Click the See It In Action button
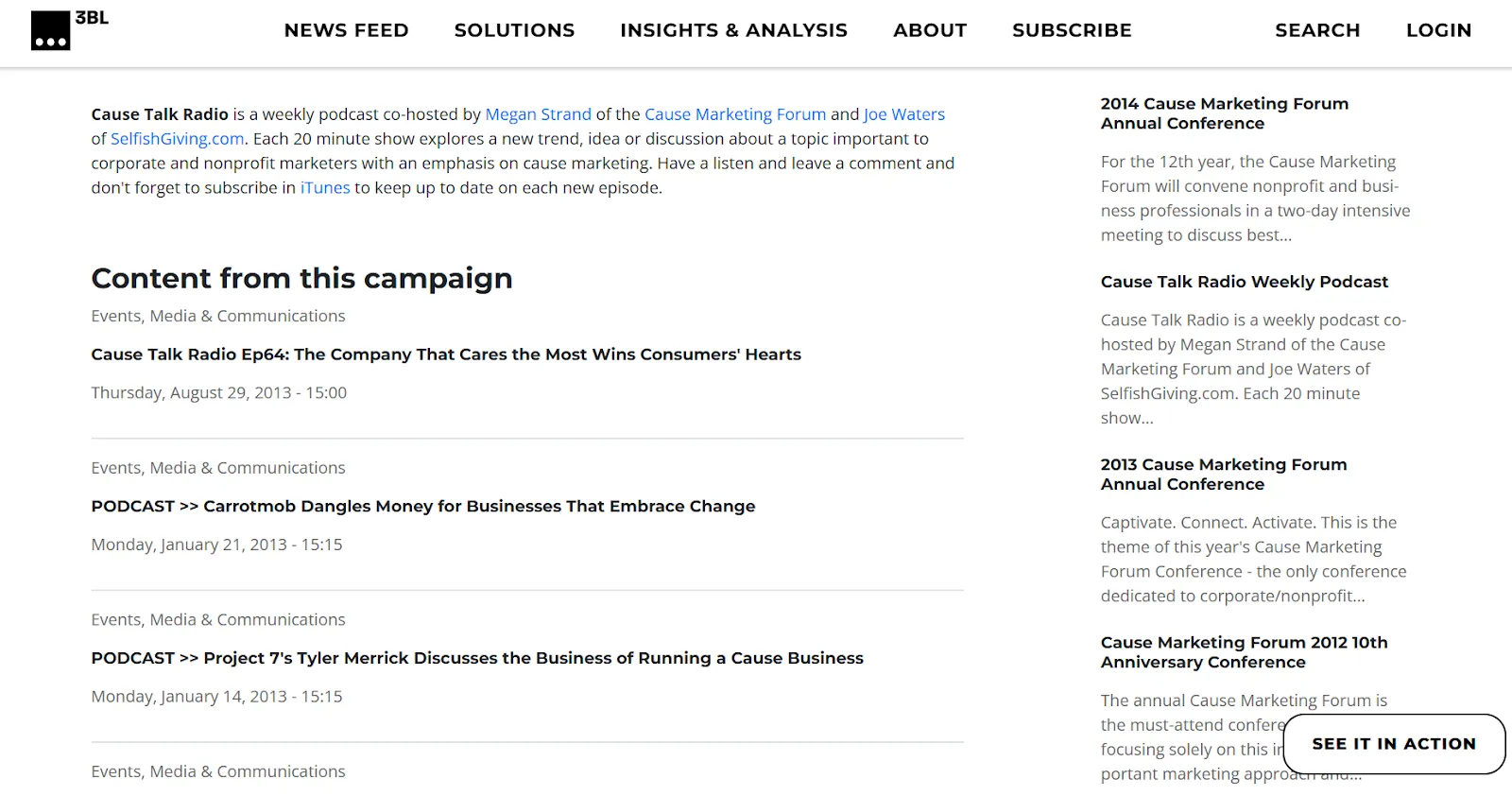1512x796 pixels. click(x=1394, y=744)
